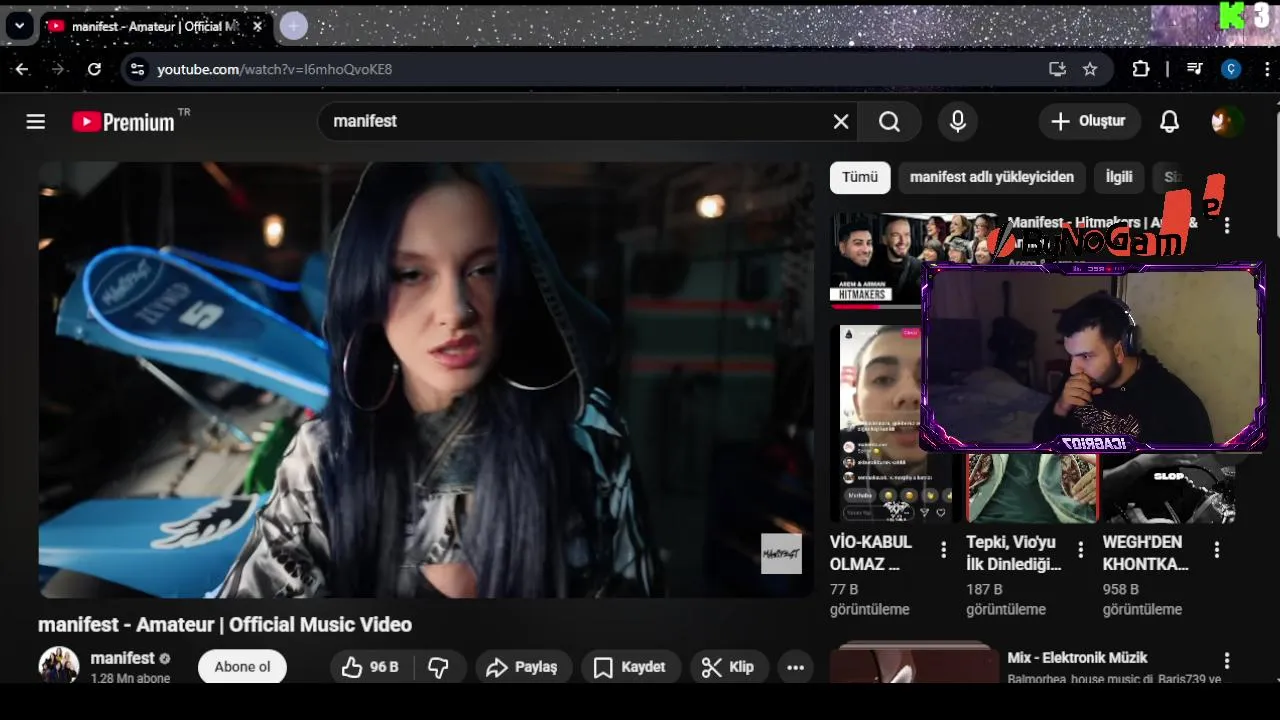This screenshot has height=720, width=1280.
Task: Open manifest channel name link
Action: (x=123, y=658)
